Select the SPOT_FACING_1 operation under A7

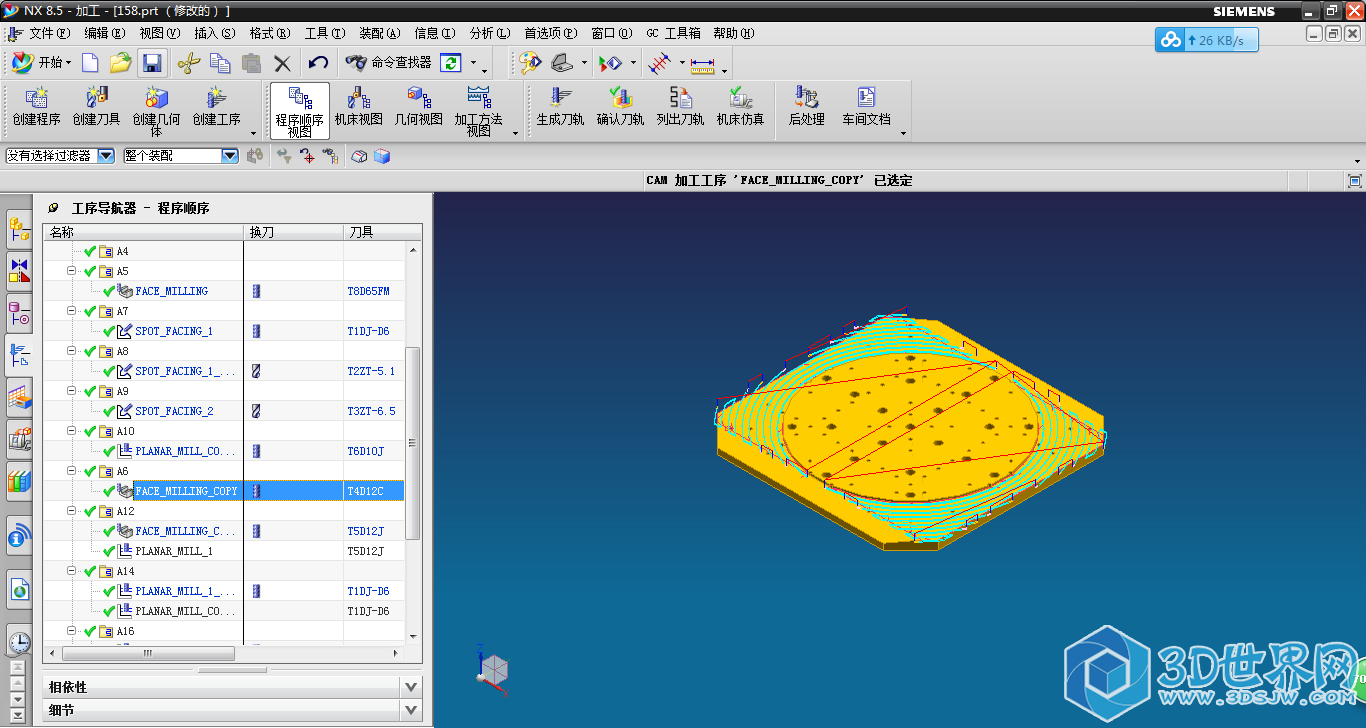point(174,331)
